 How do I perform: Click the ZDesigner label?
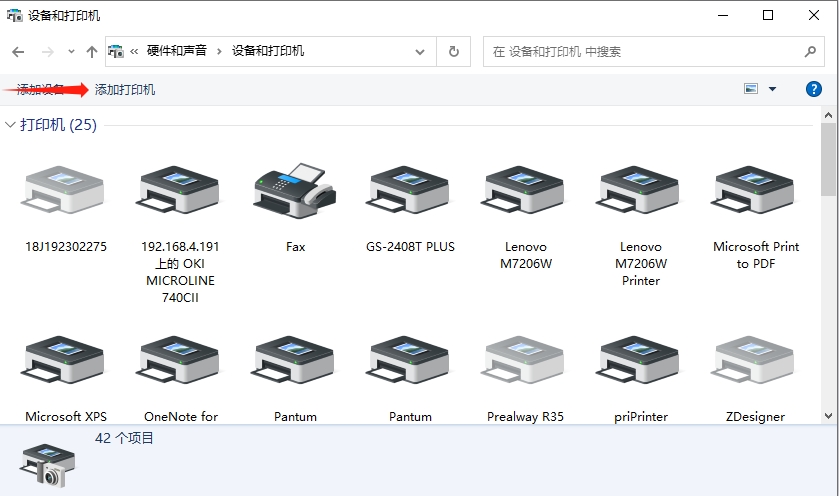pos(756,416)
